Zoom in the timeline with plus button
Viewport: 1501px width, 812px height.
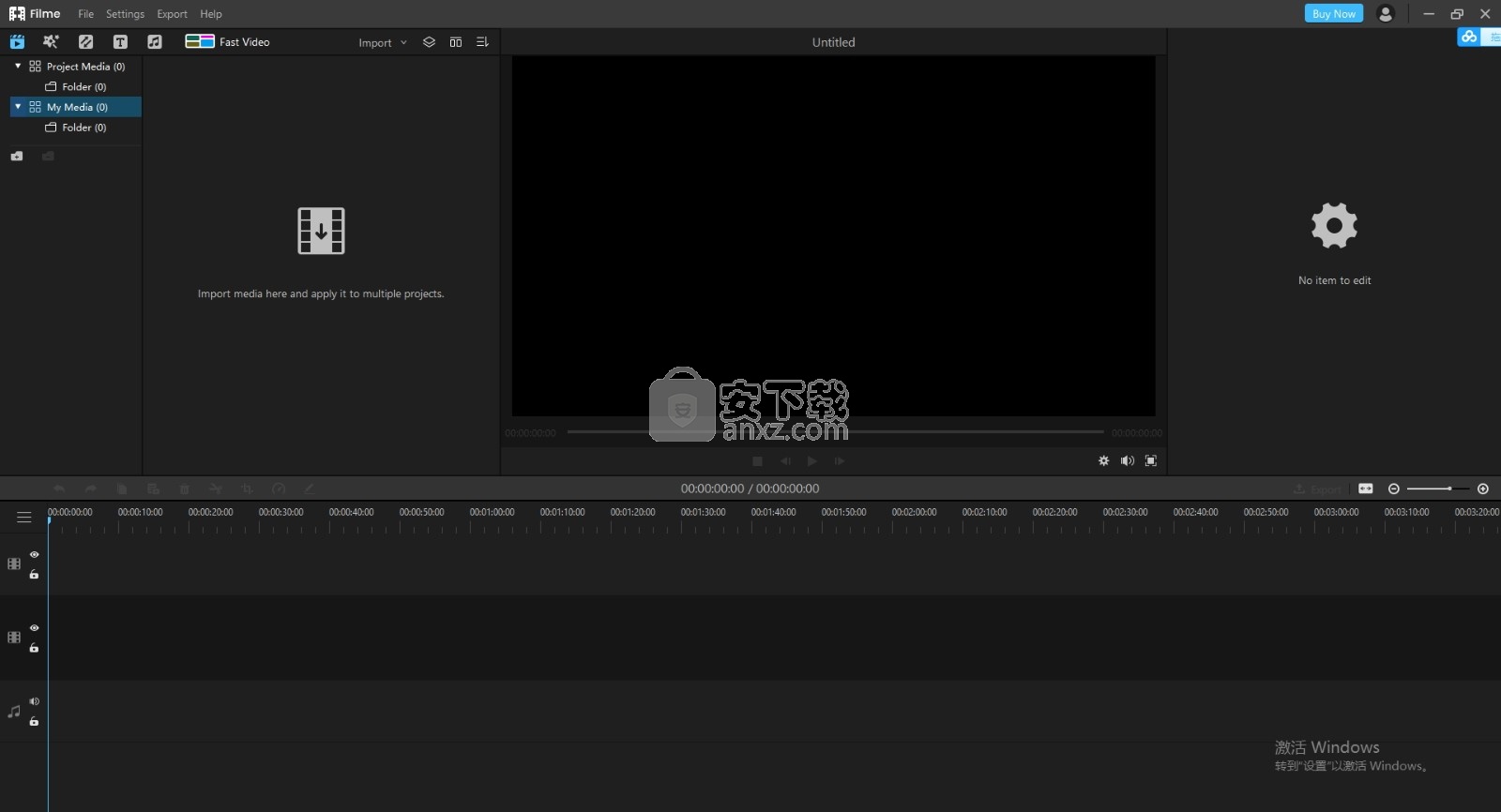[1483, 489]
